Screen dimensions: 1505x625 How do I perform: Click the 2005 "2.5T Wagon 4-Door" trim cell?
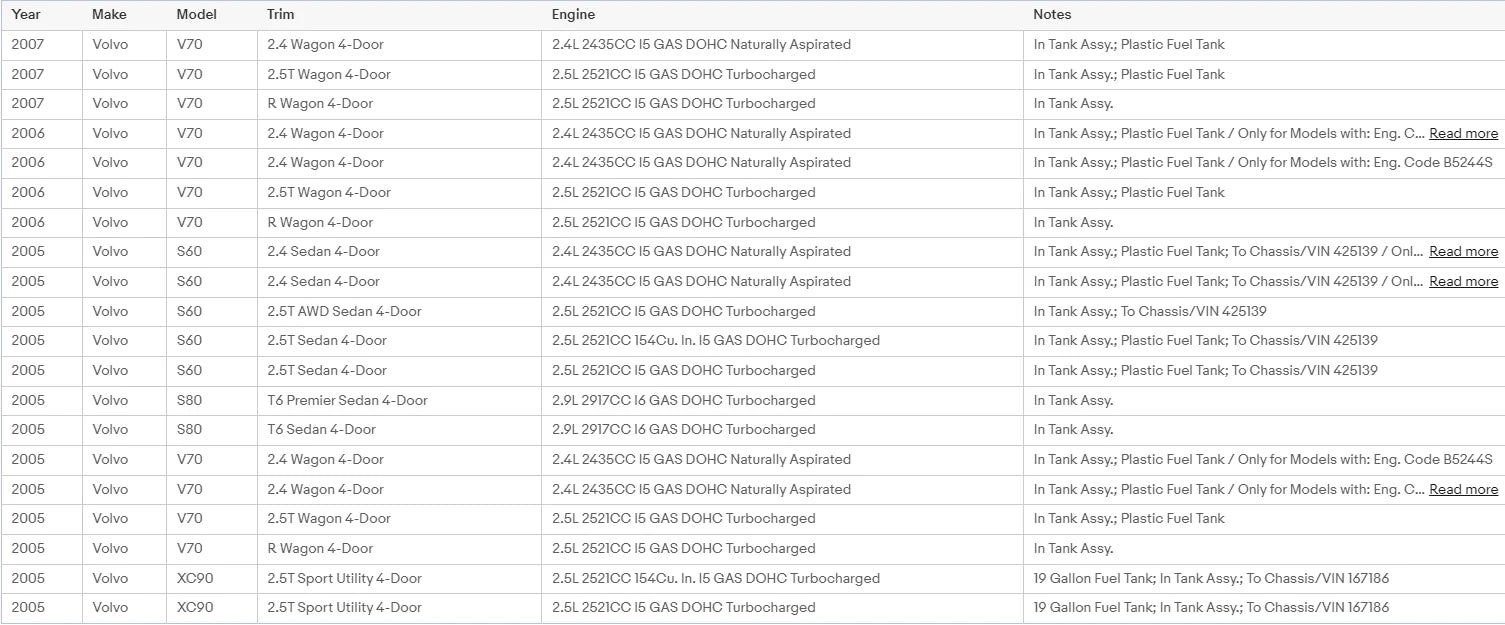[399, 519]
